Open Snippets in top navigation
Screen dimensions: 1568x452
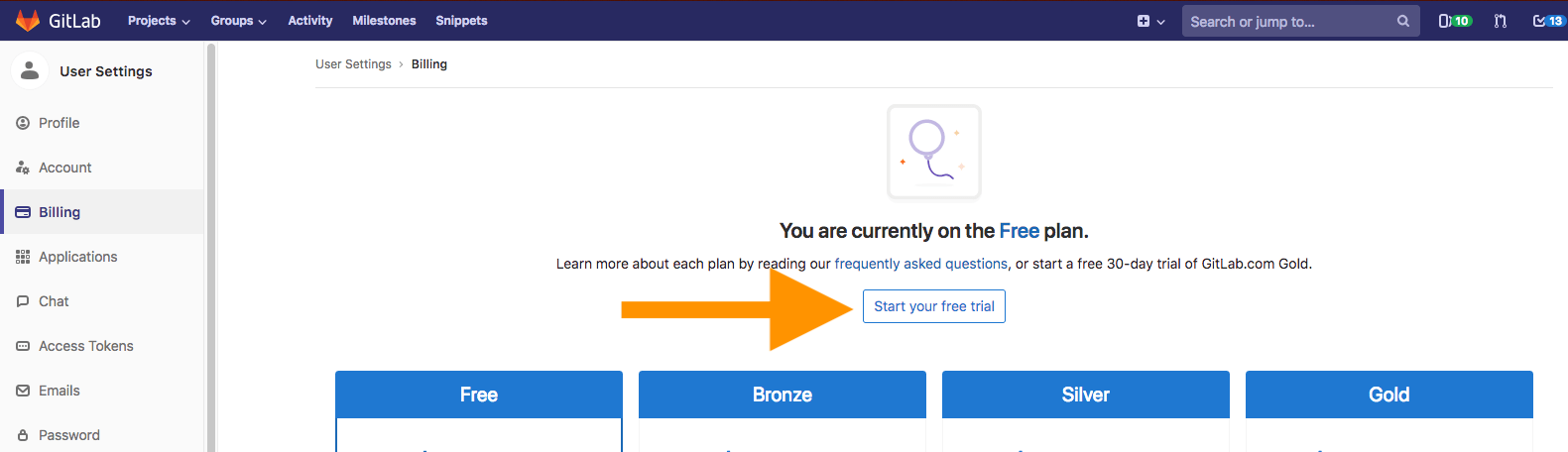[x=461, y=21]
